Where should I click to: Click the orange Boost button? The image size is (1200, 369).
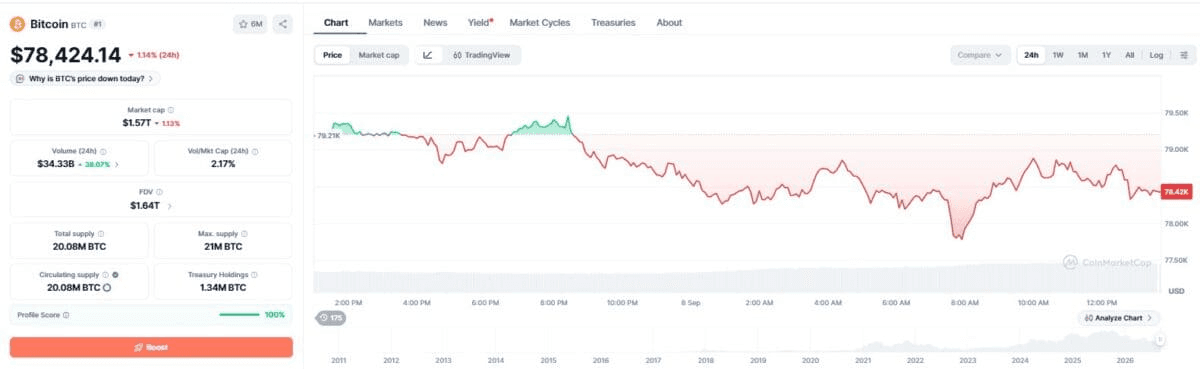point(151,347)
